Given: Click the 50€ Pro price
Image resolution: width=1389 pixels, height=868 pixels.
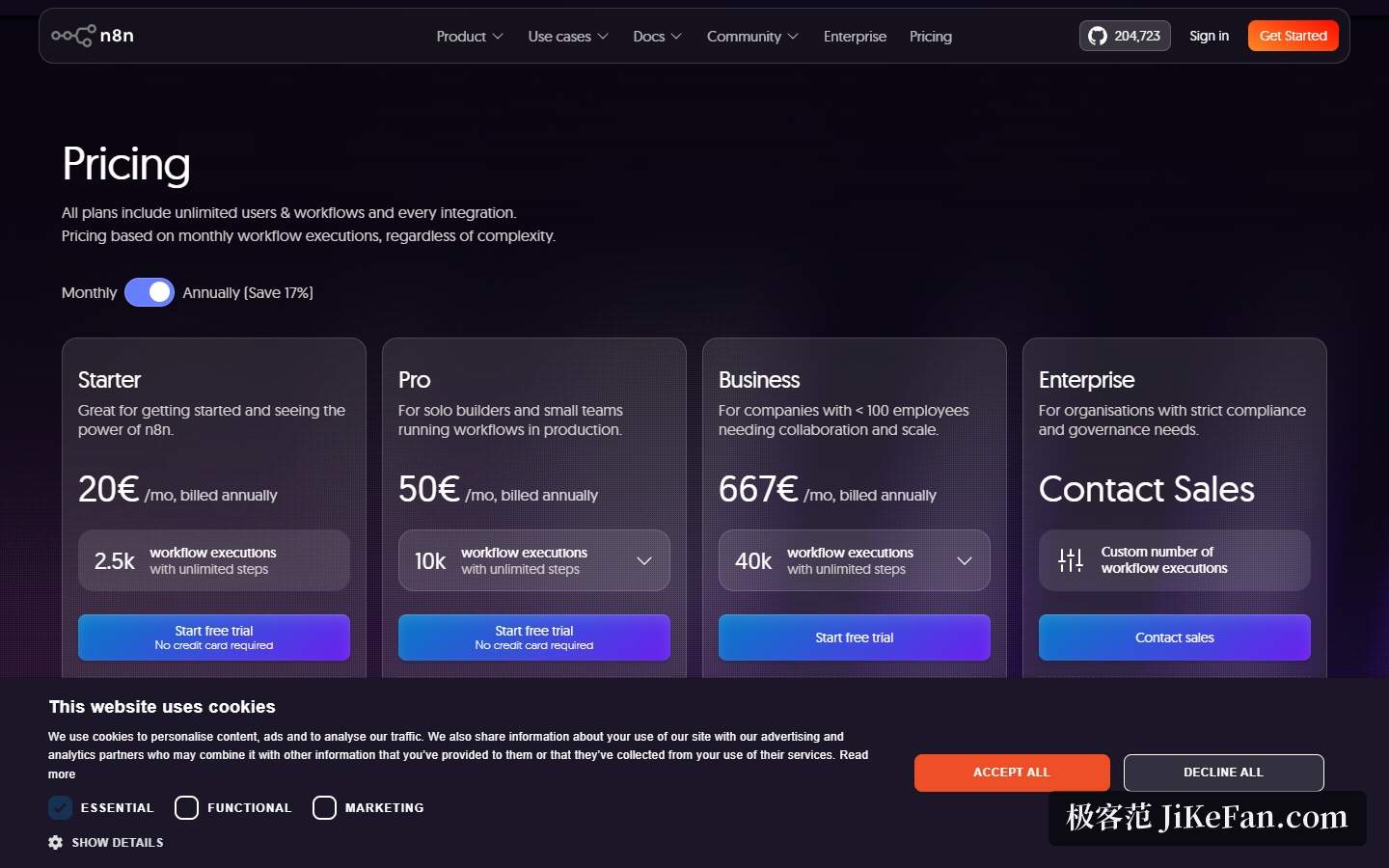Looking at the screenshot, I should pos(429,489).
